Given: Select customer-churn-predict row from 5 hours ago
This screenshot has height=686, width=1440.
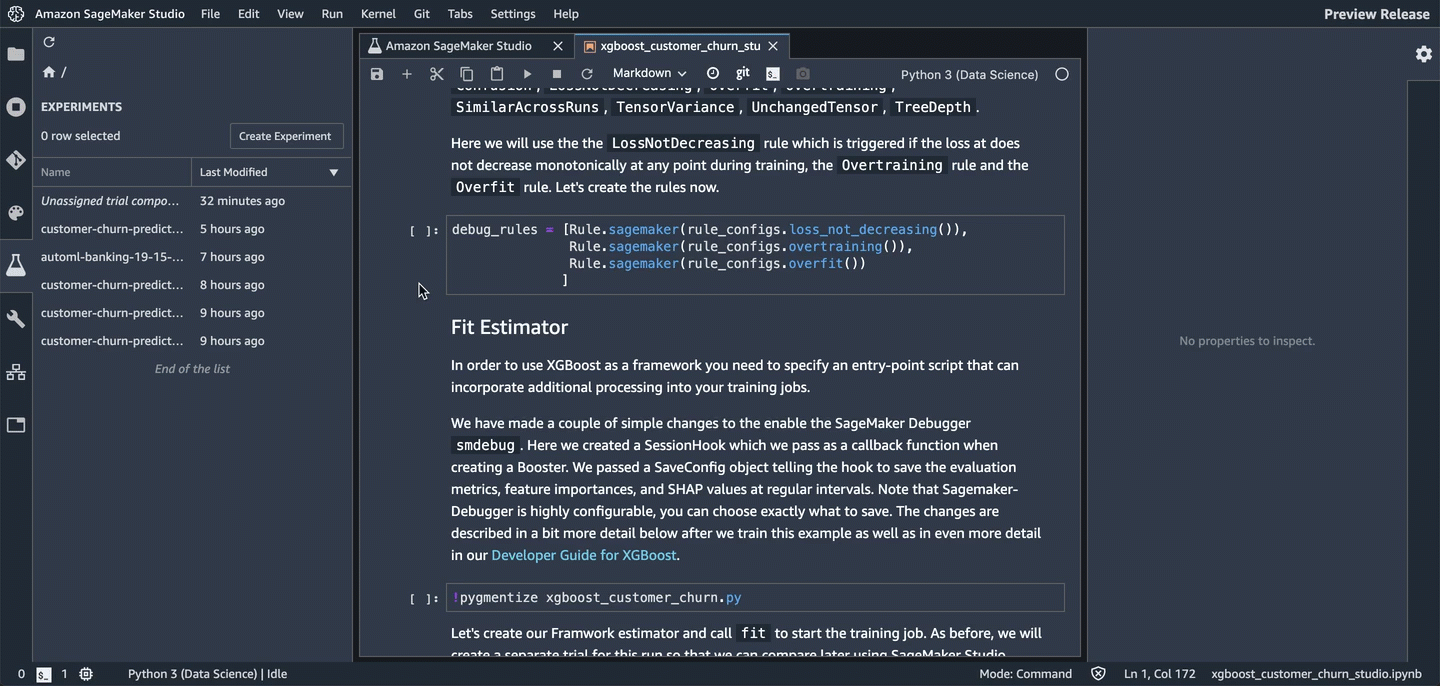Looking at the screenshot, I should click(192, 229).
